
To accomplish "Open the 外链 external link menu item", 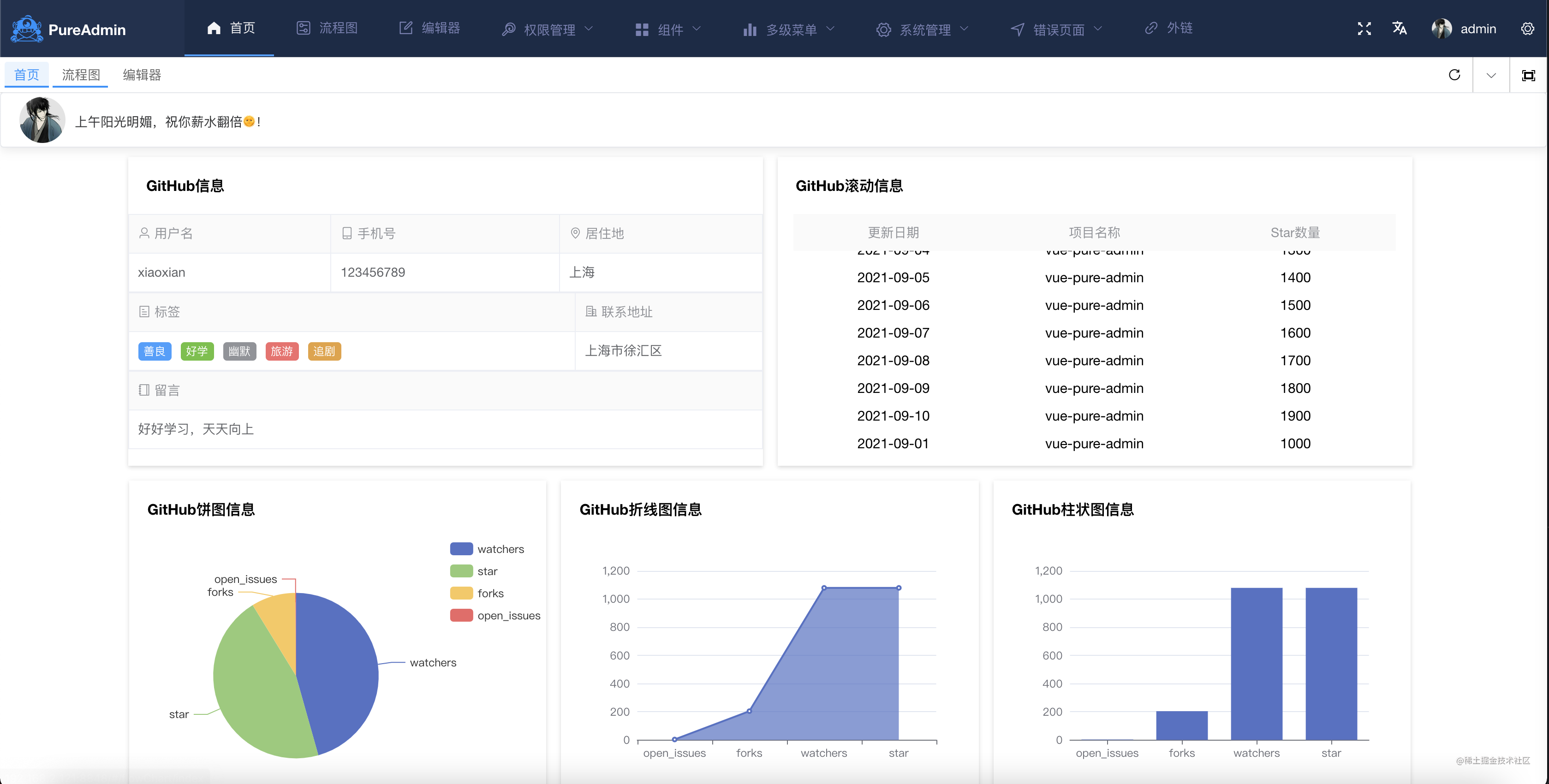I will (1168, 28).
